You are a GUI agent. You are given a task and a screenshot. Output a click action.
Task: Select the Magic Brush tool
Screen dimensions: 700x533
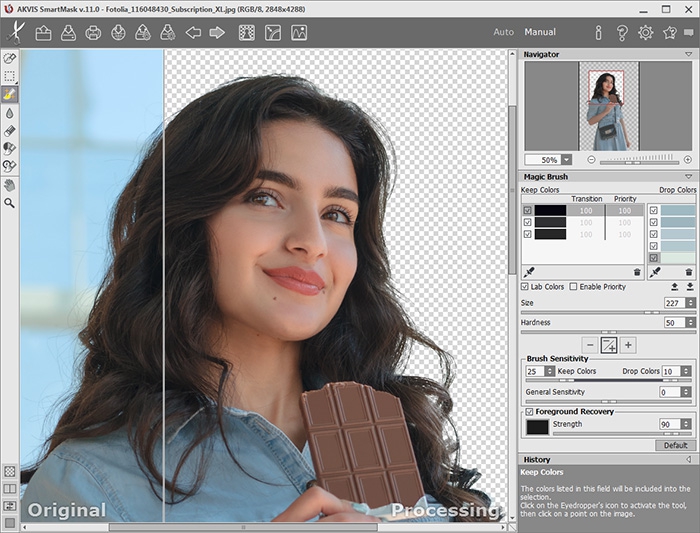pos(10,93)
